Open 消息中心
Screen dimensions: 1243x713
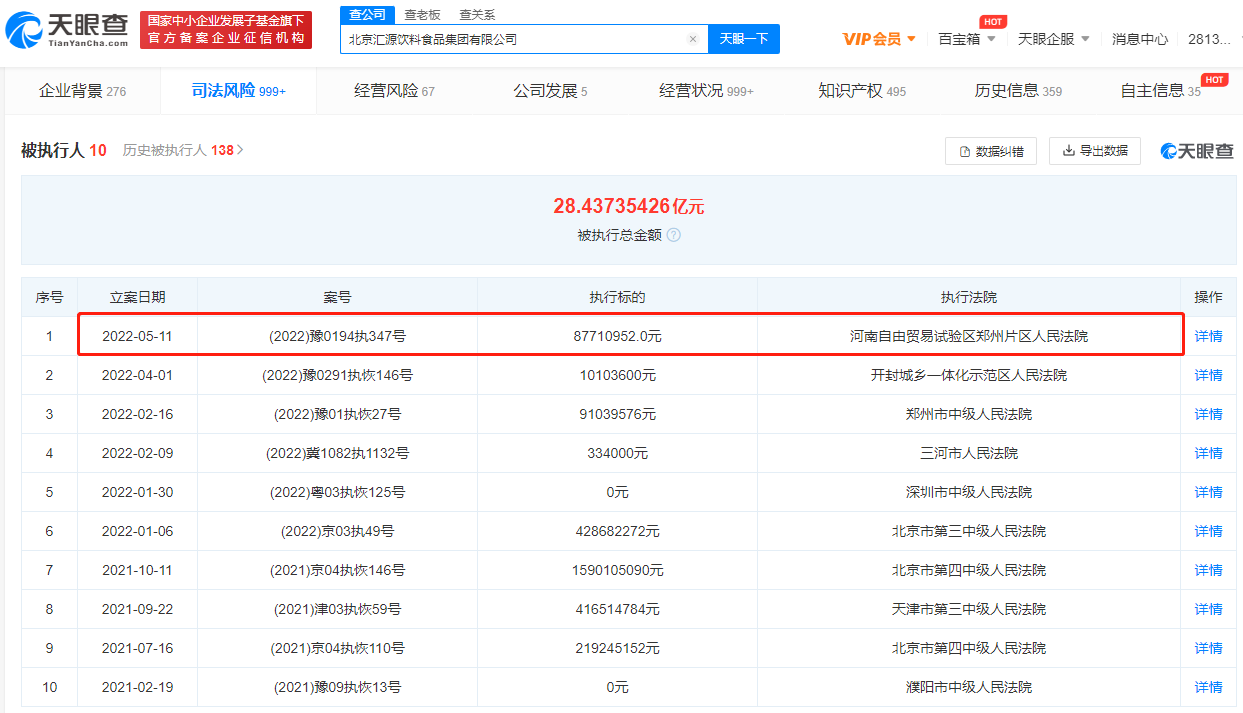pos(1140,39)
